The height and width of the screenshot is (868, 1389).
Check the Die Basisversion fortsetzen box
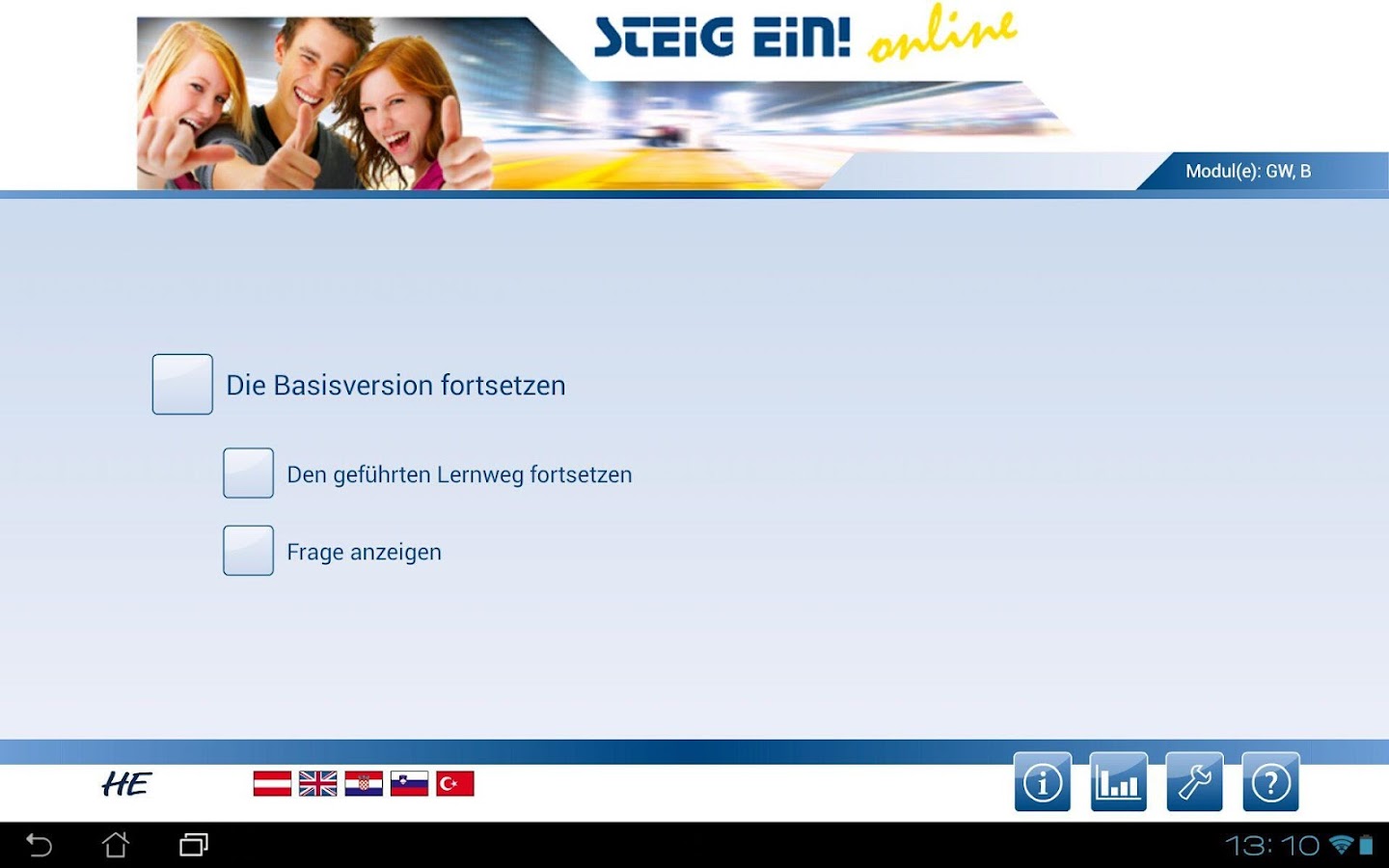[182, 385]
